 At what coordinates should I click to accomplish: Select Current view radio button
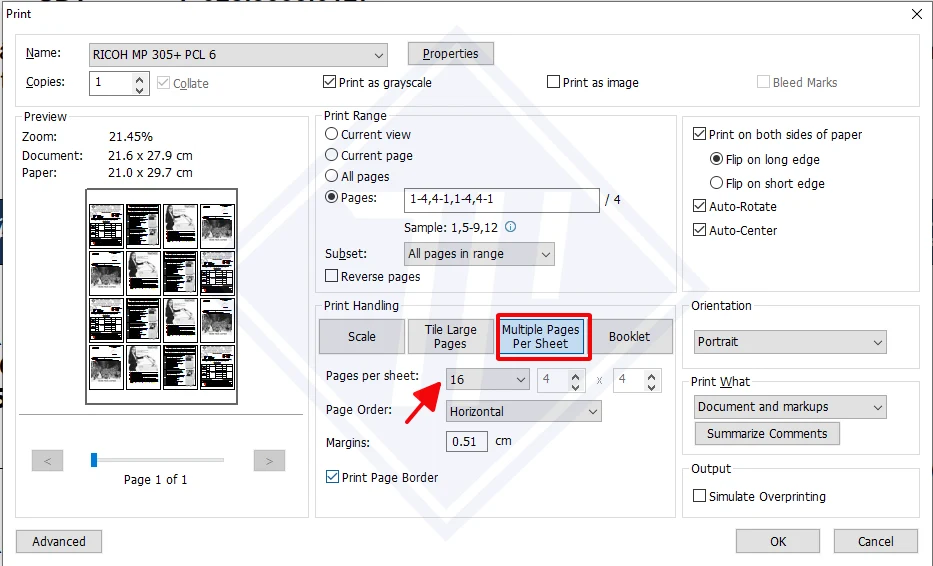click(331, 134)
